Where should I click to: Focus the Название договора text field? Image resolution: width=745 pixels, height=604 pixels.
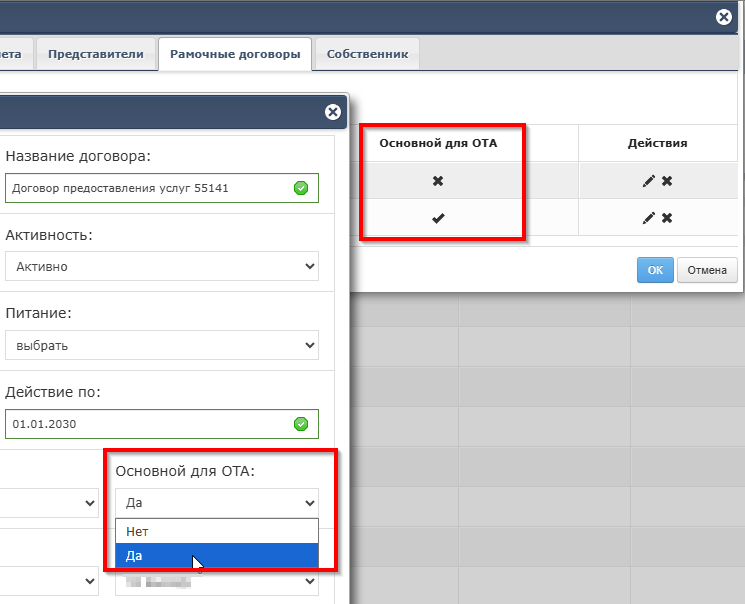pyautogui.click(x=150, y=188)
